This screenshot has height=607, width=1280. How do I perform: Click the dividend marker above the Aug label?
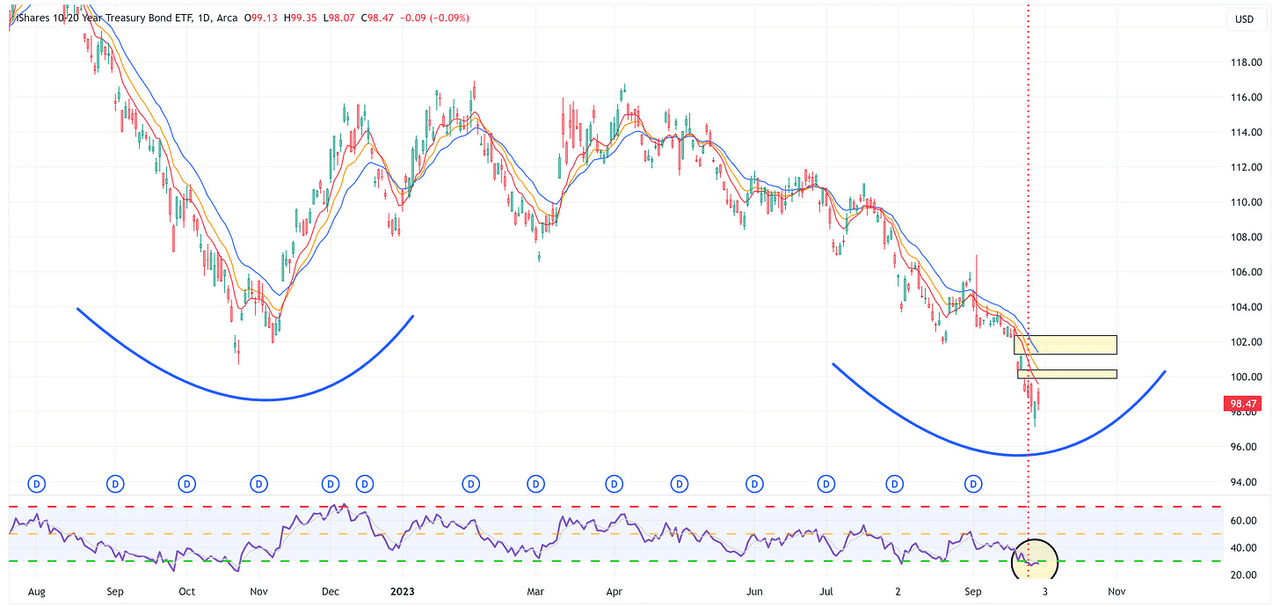pyautogui.click(x=38, y=484)
